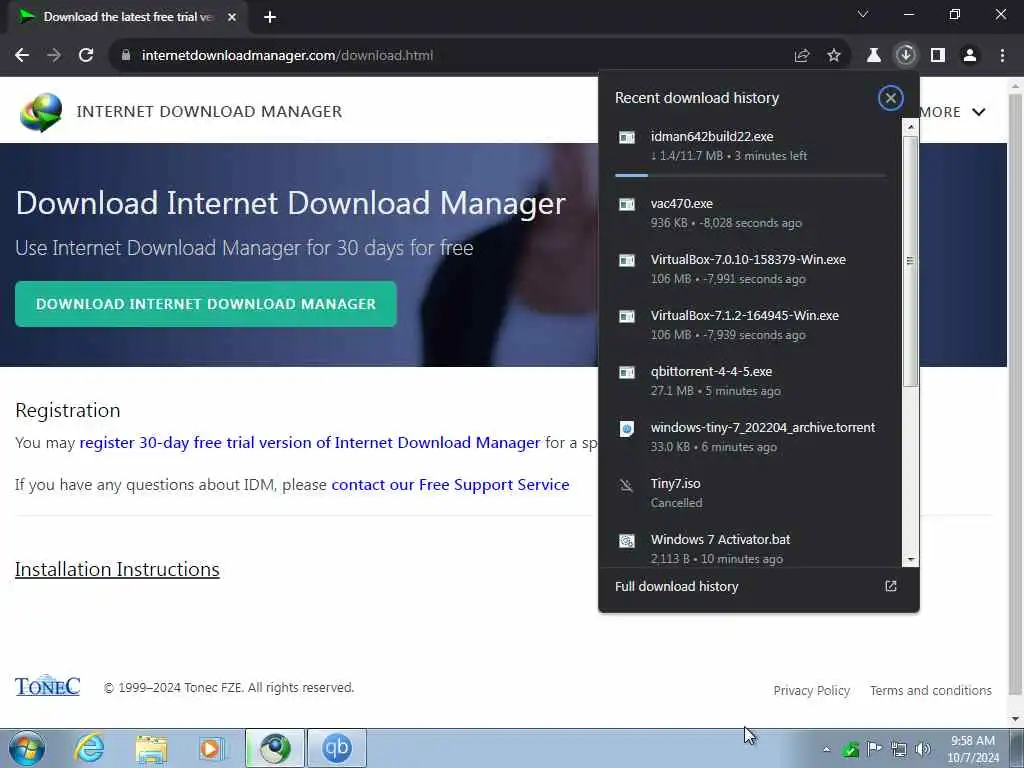The image size is (1024, 768).
Task: Open Installation Instructions link
Action: tap(117, 569)
